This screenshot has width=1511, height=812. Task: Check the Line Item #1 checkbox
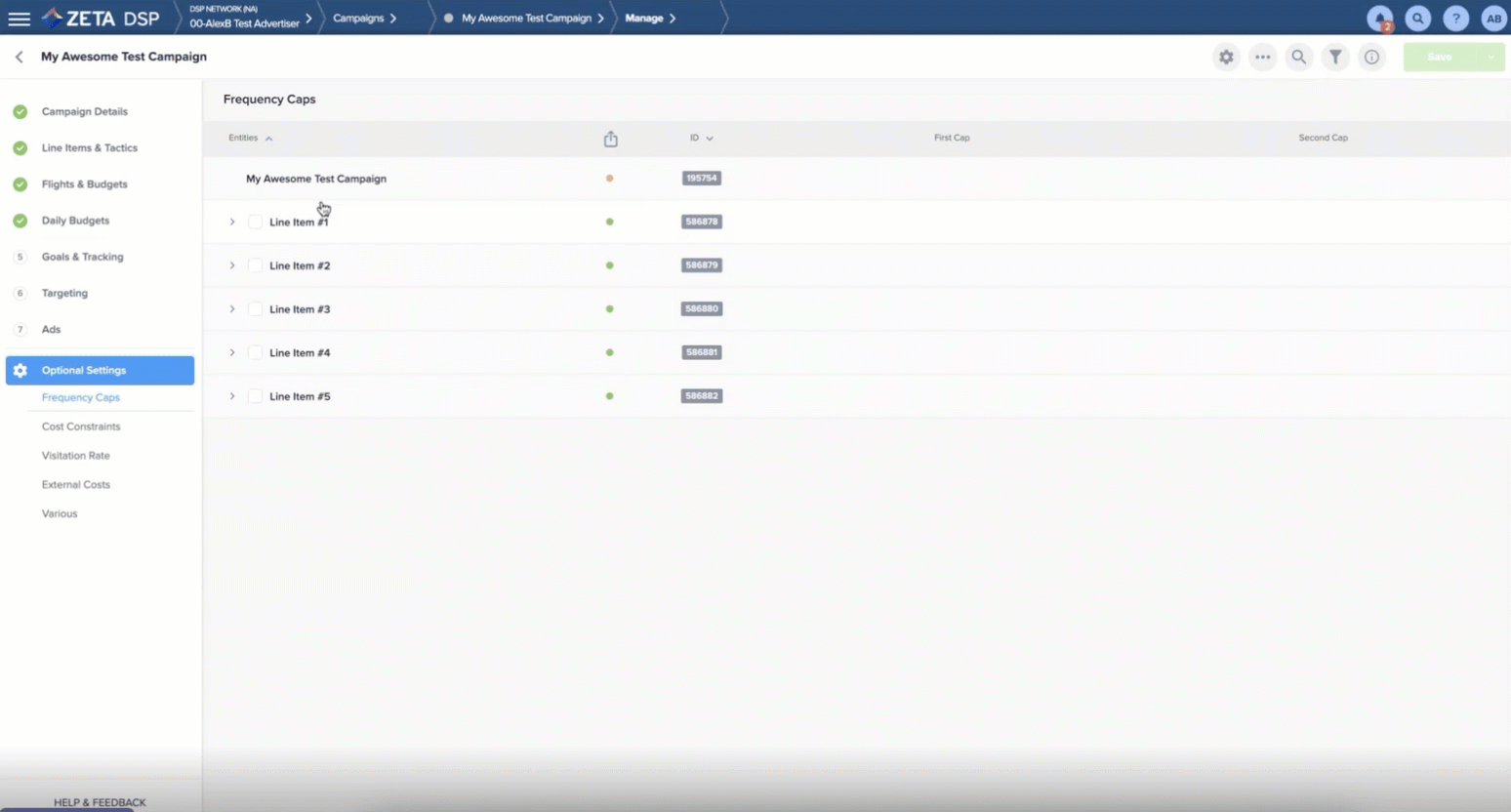255,223
